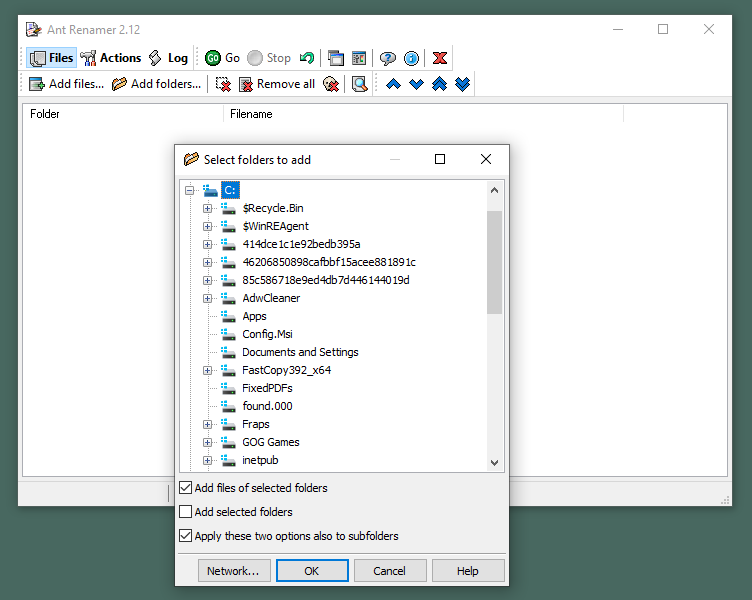
Task: Click the Network... button
Action: click(234, 571)
